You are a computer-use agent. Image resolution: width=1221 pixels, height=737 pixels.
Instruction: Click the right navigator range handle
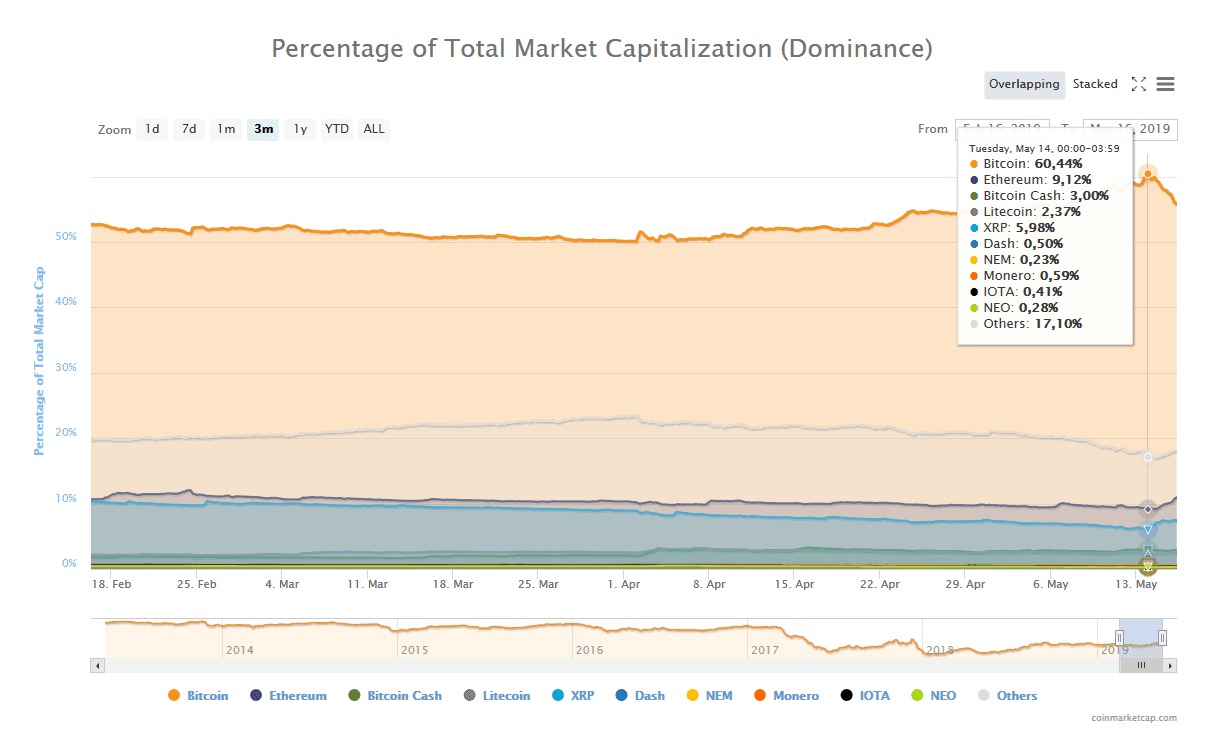tap(1162, 638)
